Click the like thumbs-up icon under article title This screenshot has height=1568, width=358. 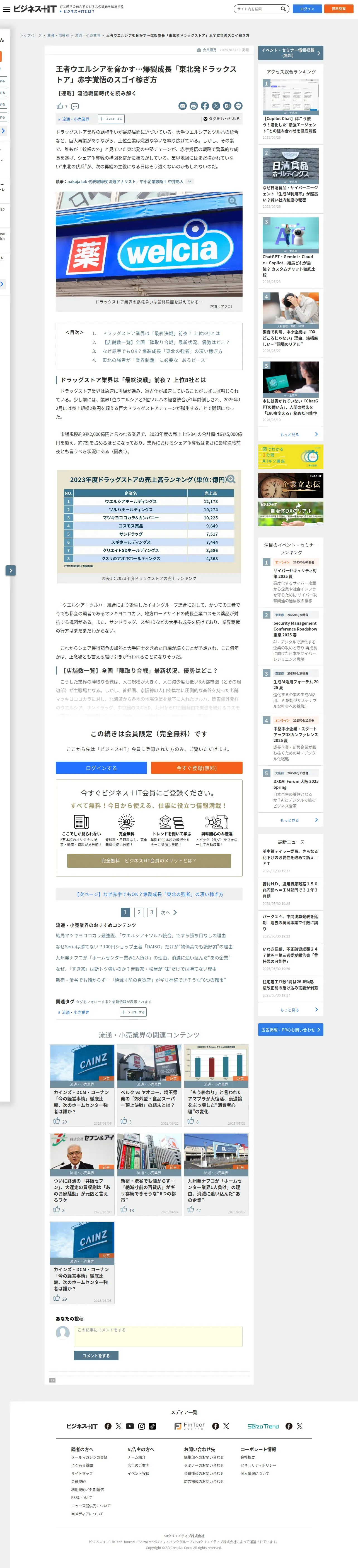point(60,106)
